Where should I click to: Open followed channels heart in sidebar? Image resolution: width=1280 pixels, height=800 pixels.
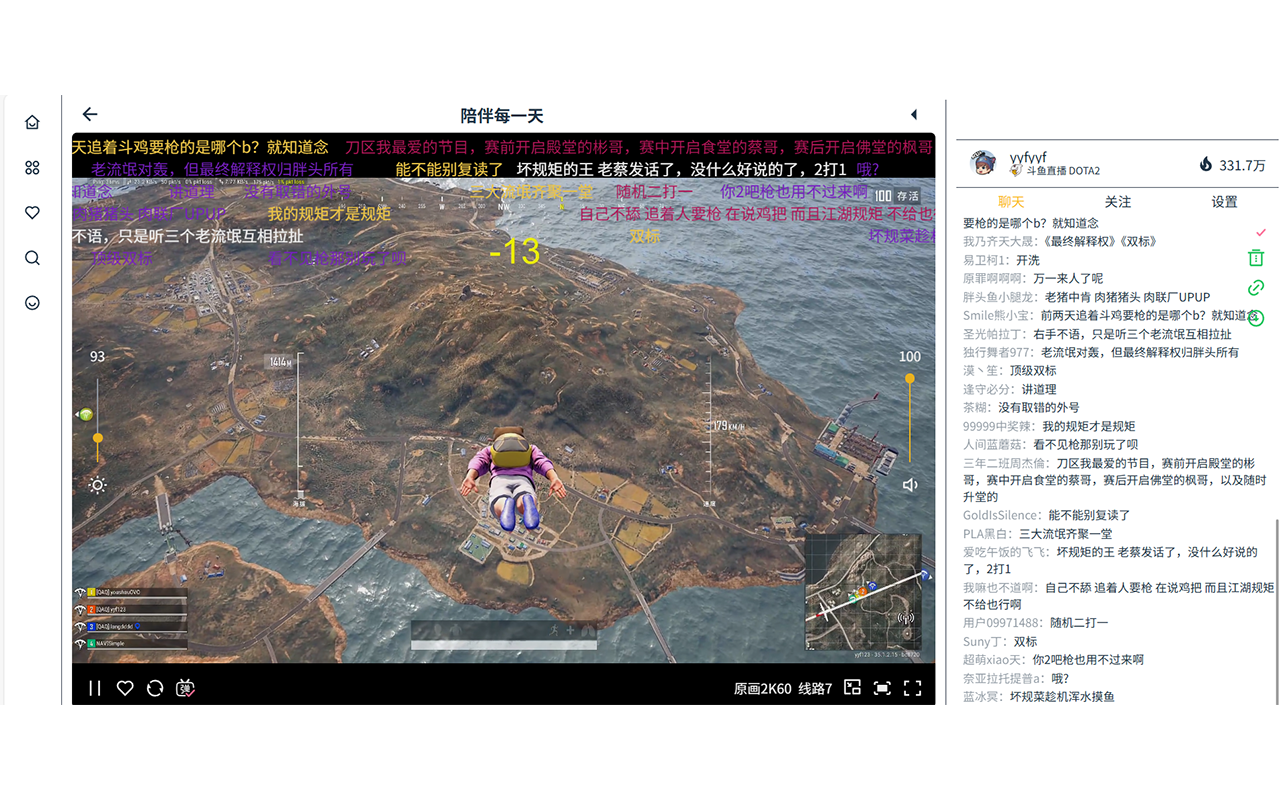32,213
